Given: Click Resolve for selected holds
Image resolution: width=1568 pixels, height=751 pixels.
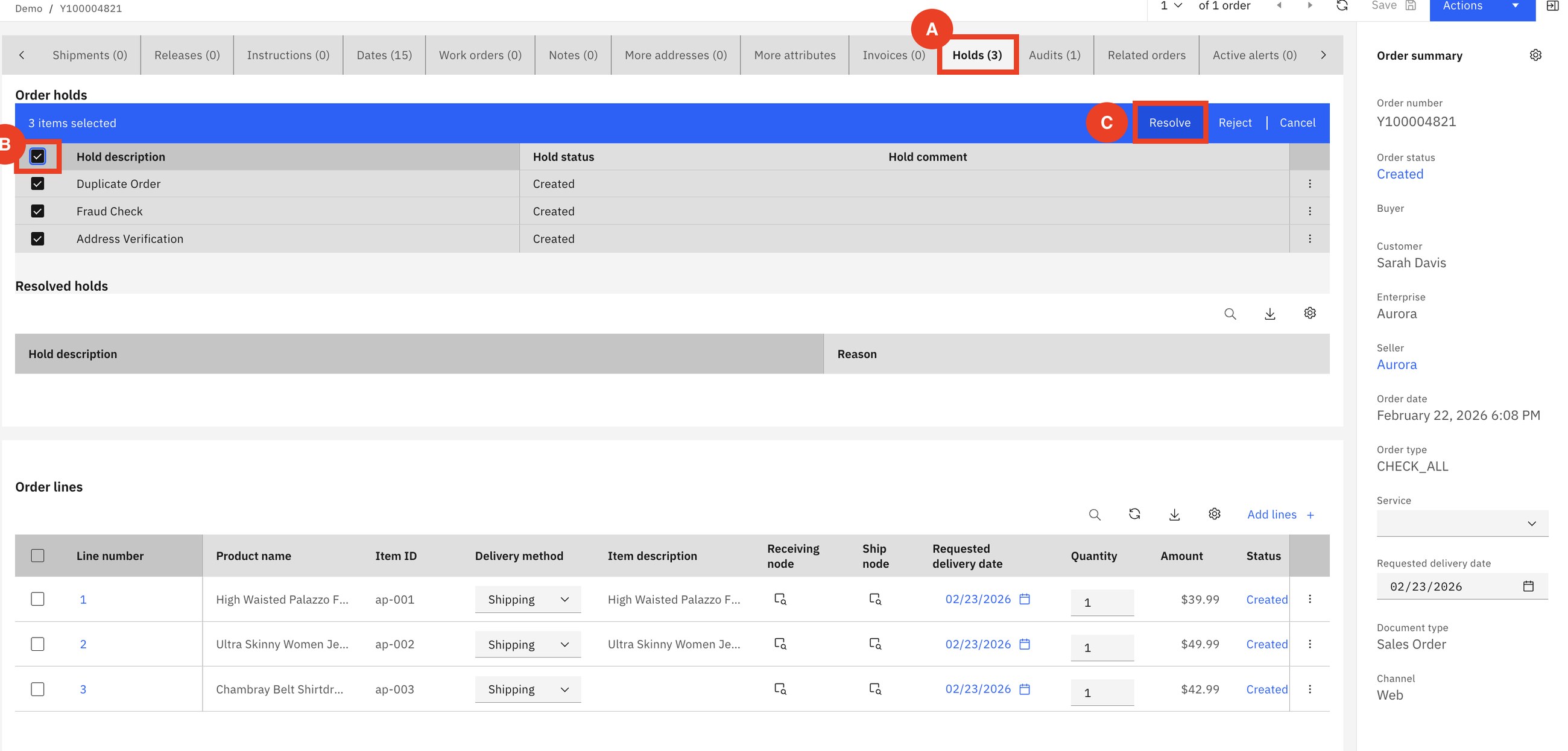Looking at the screenshot, I should [1170, 123].
